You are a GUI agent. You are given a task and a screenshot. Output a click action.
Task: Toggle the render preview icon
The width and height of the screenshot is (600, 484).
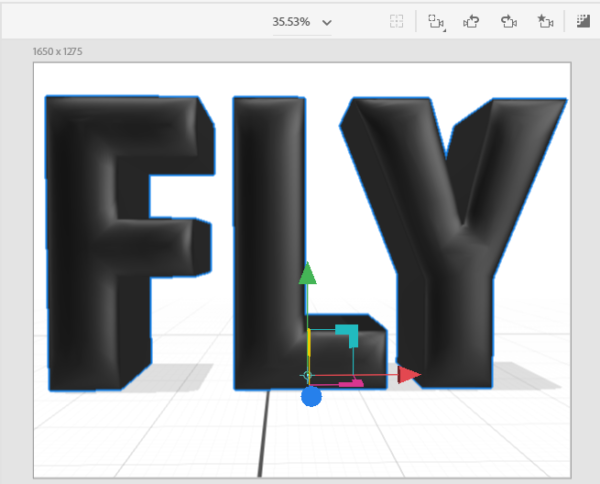583,21
